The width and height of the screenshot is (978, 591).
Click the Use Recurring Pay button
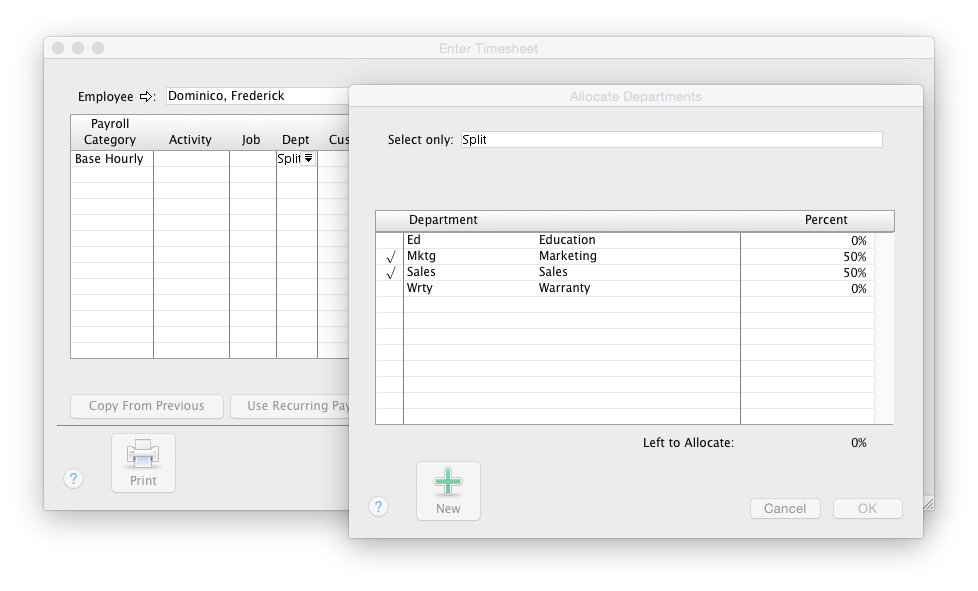click(292, 406)
